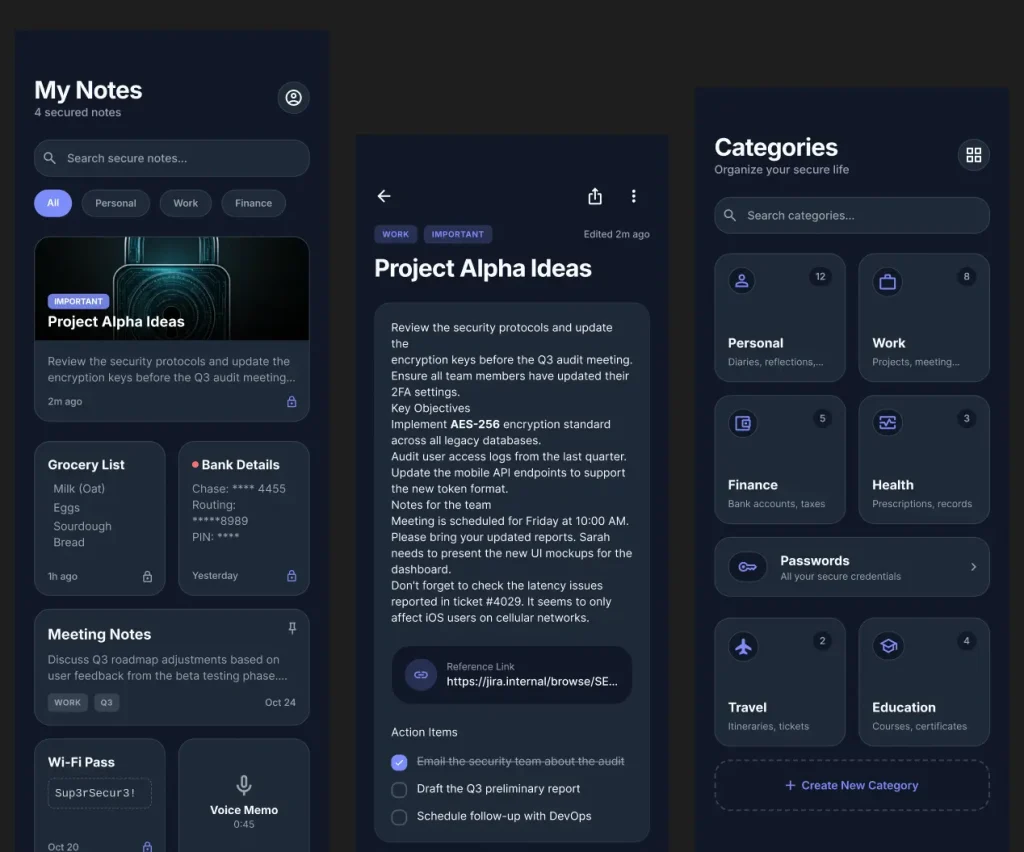Click the Oct 24 date on Meeting Notes
This screenshot has width=1024, height=852.
pos(280,702)
